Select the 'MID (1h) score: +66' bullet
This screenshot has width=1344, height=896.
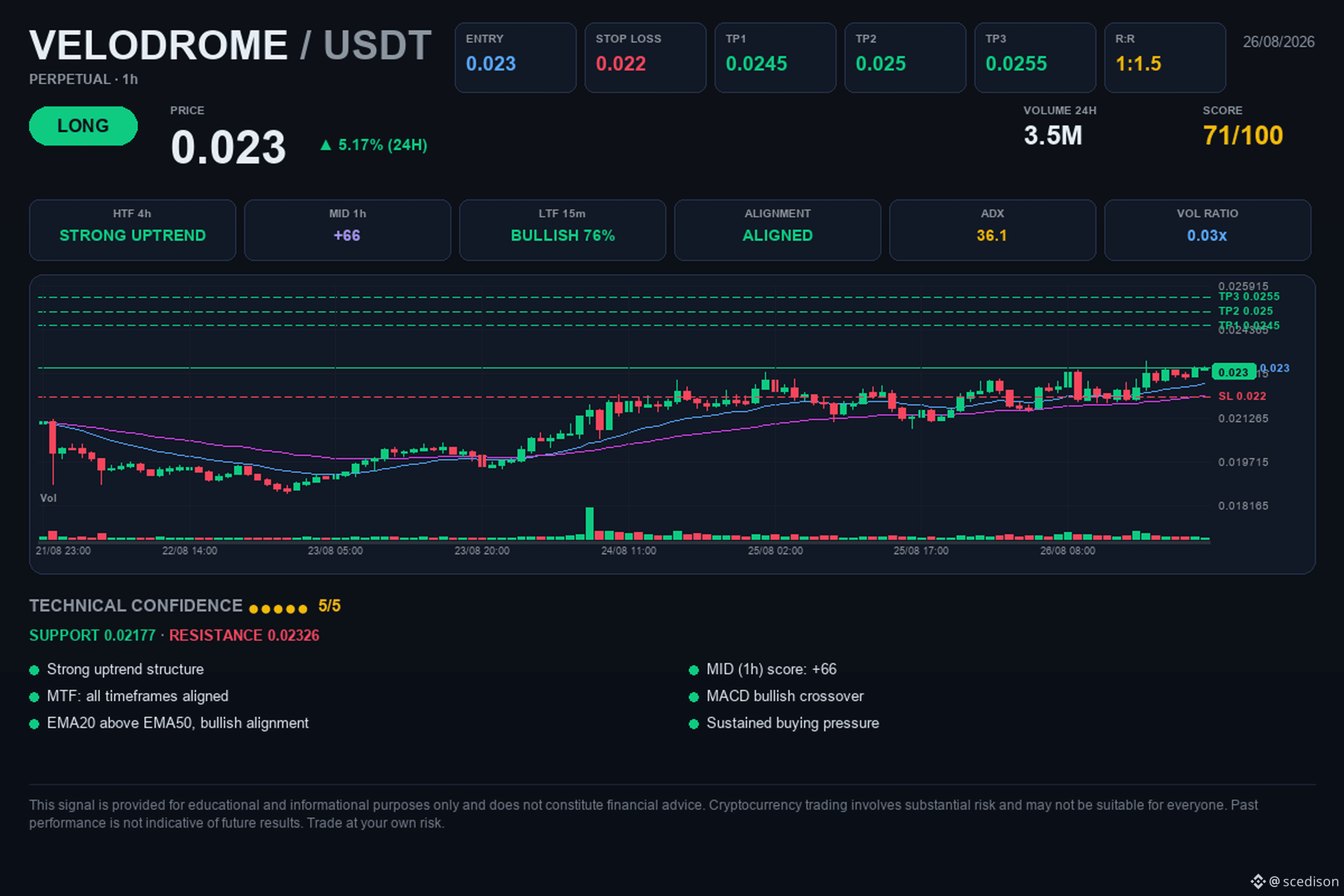pyautogui.click(x=763, y=669)
